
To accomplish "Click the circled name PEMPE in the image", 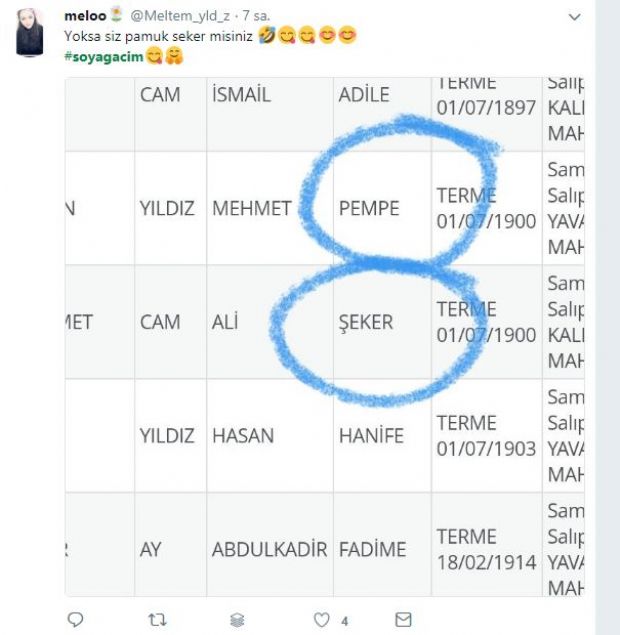I will coord(369,209).
